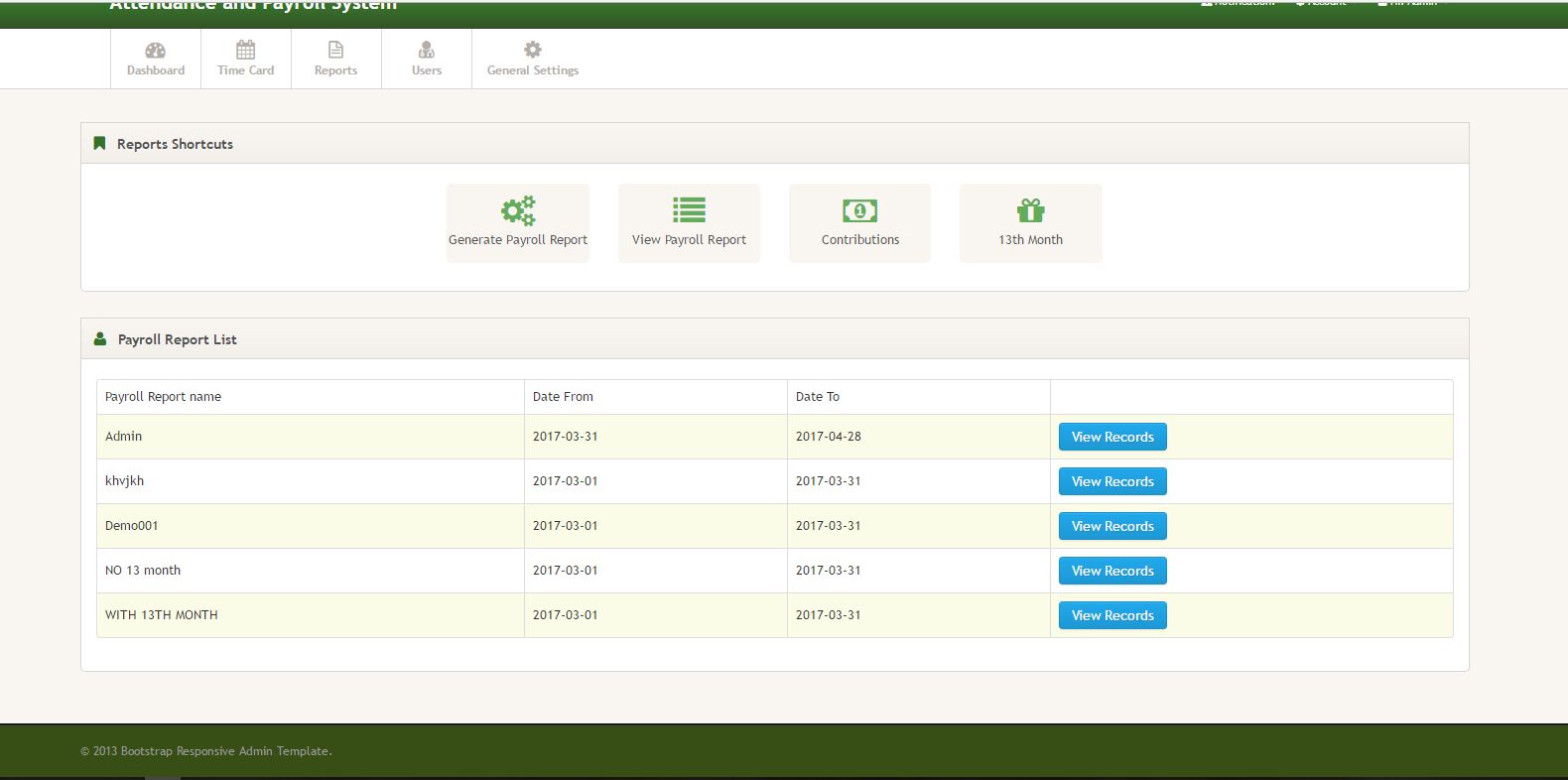Select the WITH 13TH MONTH name cell
The width and height of the screenshot is (1568, 780).
click(x=311, y=615)
